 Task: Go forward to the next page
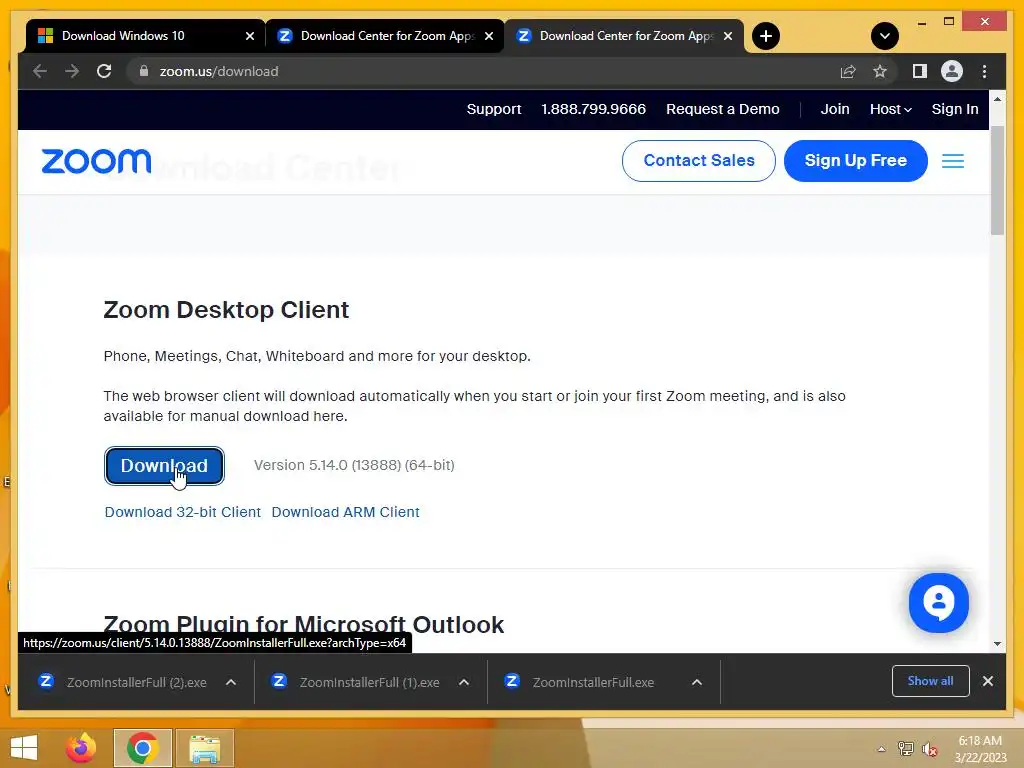click(x=72, y=71)
